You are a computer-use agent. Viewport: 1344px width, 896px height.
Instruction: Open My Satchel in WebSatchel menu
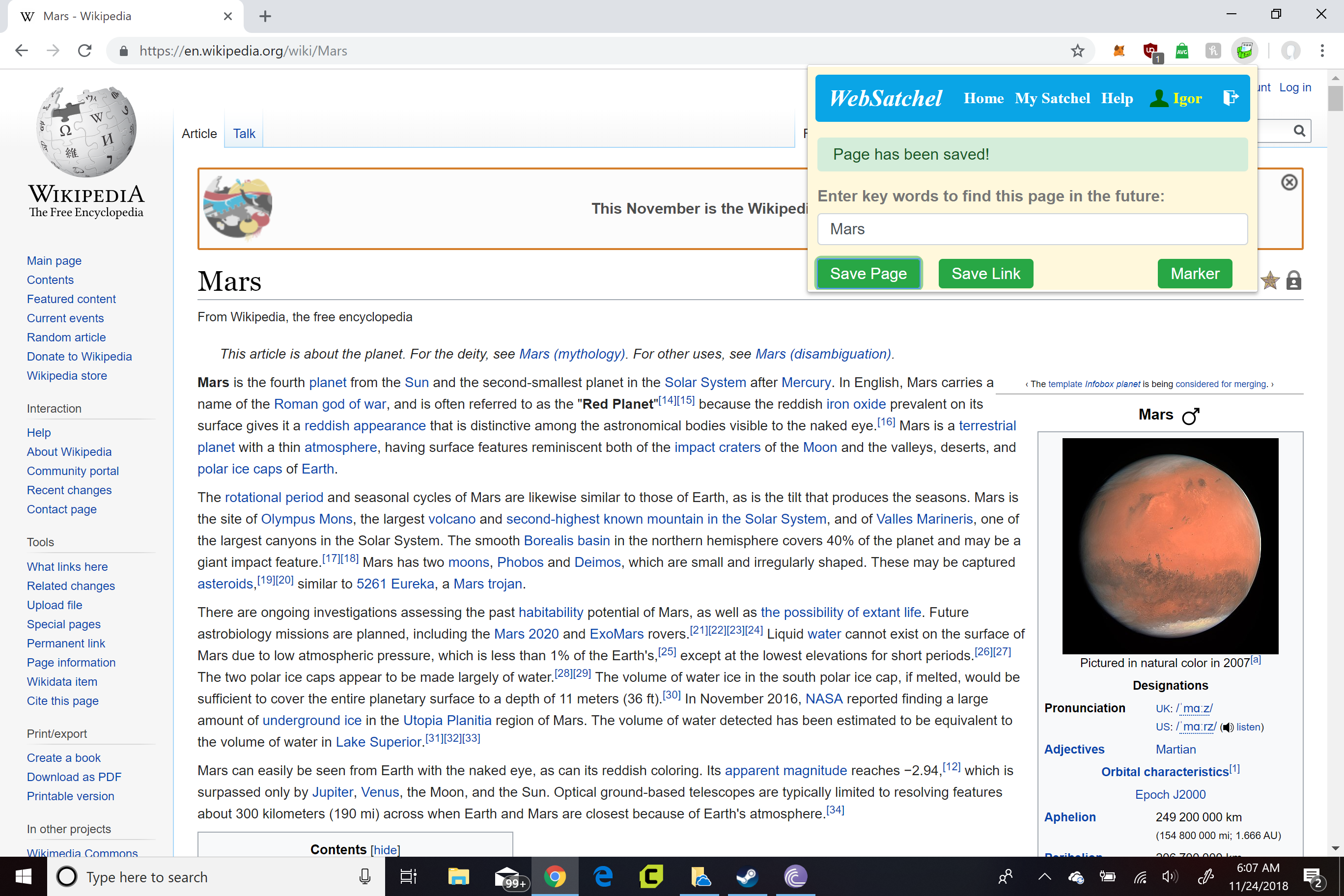pyautogui.click(x=1052, y=98)
